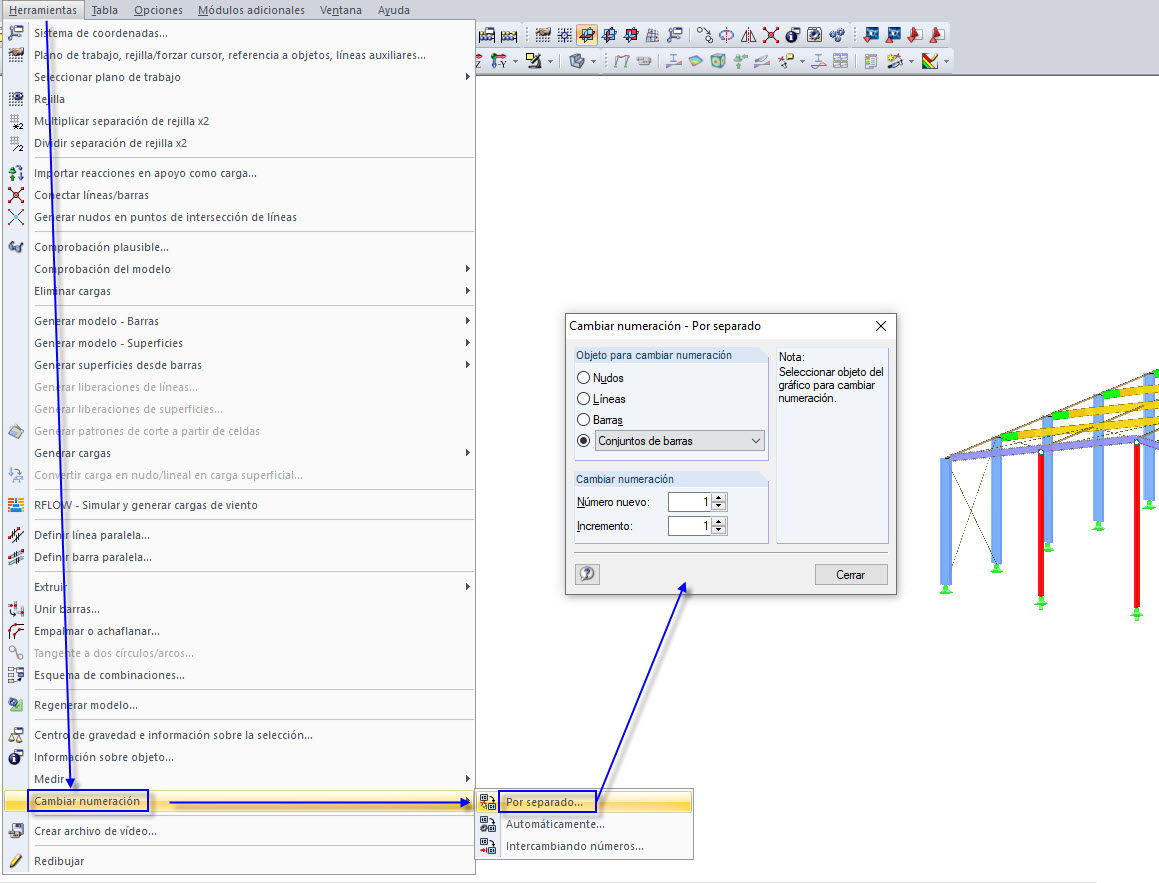The height and width of the screenshot is (883, 1159).
Task: Click the help button in Cambiar numeración dialog
Action: (x=587, y=574)
